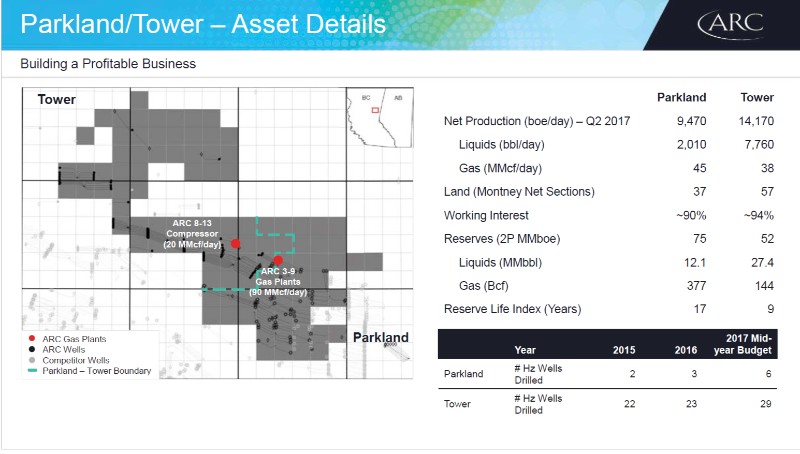Select the ARC 3-9 Gas Plants map label
The width and height of the screenshot is (800, 454).
[278, 282]
